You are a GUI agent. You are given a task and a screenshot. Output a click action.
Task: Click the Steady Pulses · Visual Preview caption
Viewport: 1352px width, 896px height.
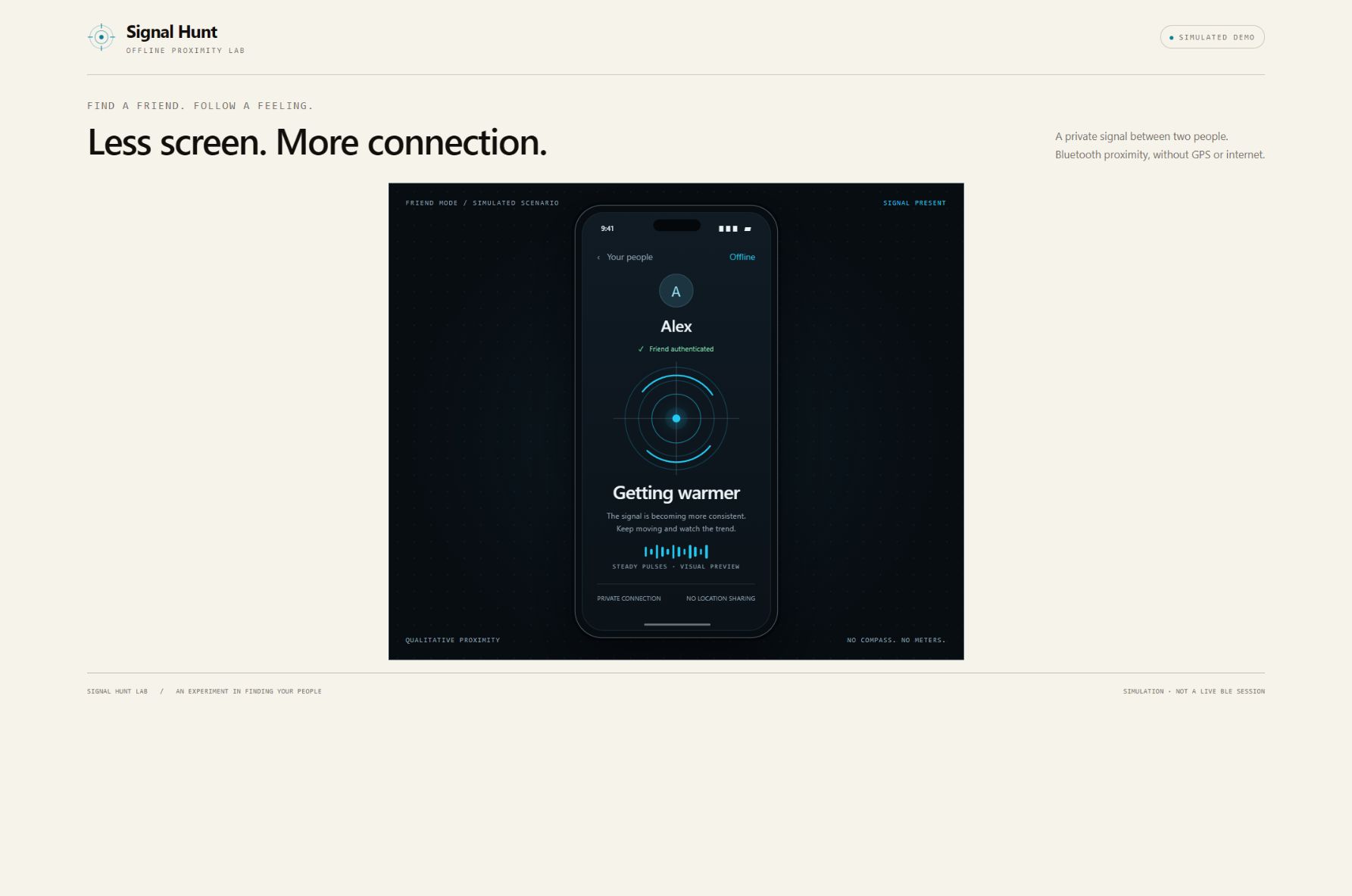point(676,567)
